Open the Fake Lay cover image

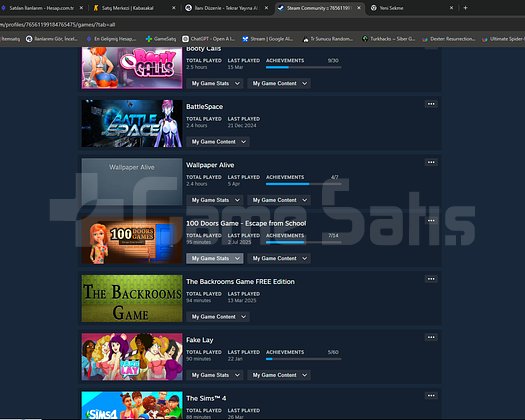pyautogui.click(x=132, y=357)
